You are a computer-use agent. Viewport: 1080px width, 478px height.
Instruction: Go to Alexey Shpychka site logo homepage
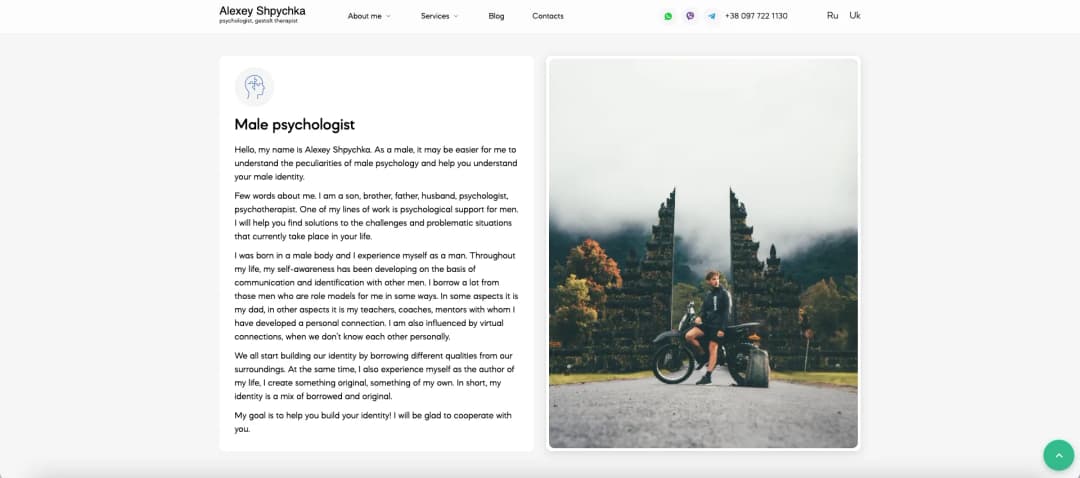[x=262, y=11]
